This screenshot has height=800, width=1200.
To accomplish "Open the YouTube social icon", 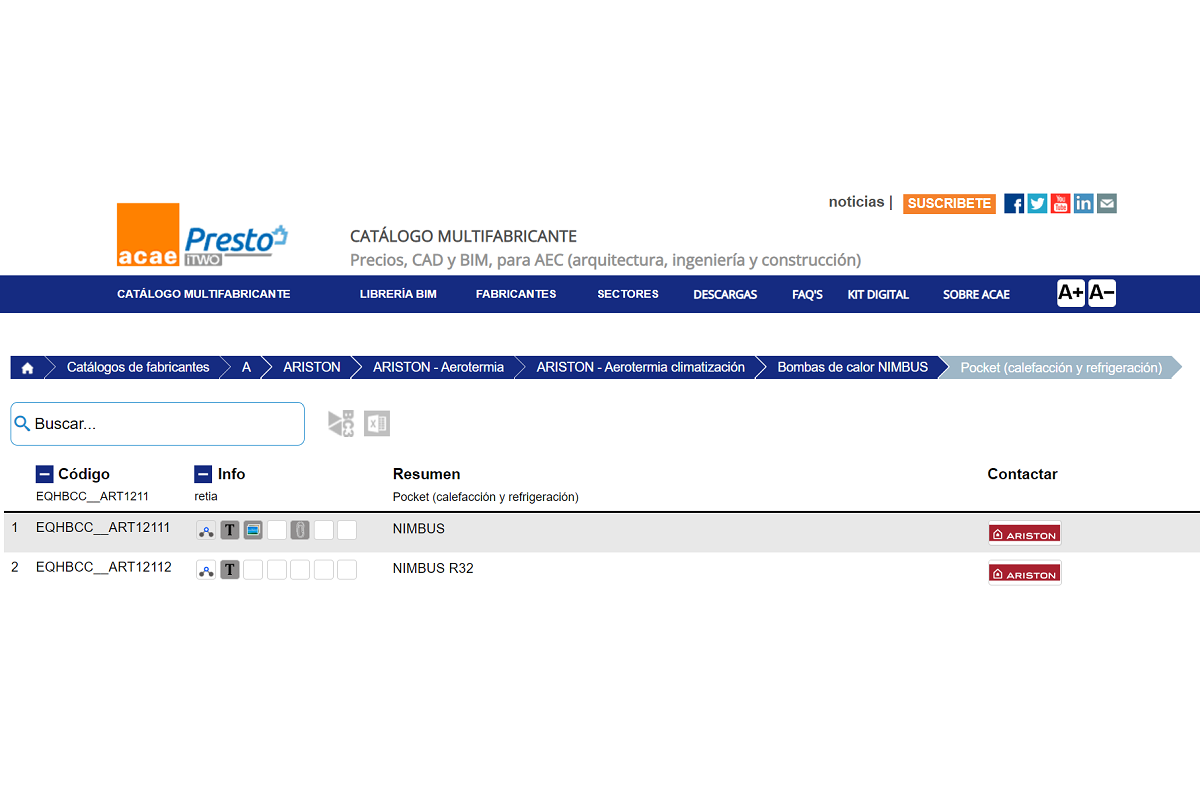I will click(x=1060, y=204).
